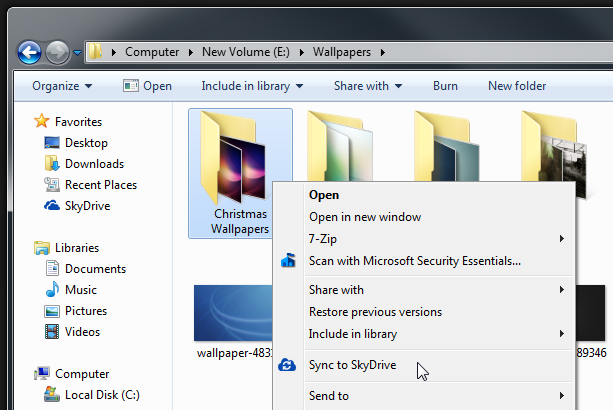Open Downloads in the Favorites list
The height and width of the screenshot is (410, 613).
pyautogui.click(x=93, y=164)
